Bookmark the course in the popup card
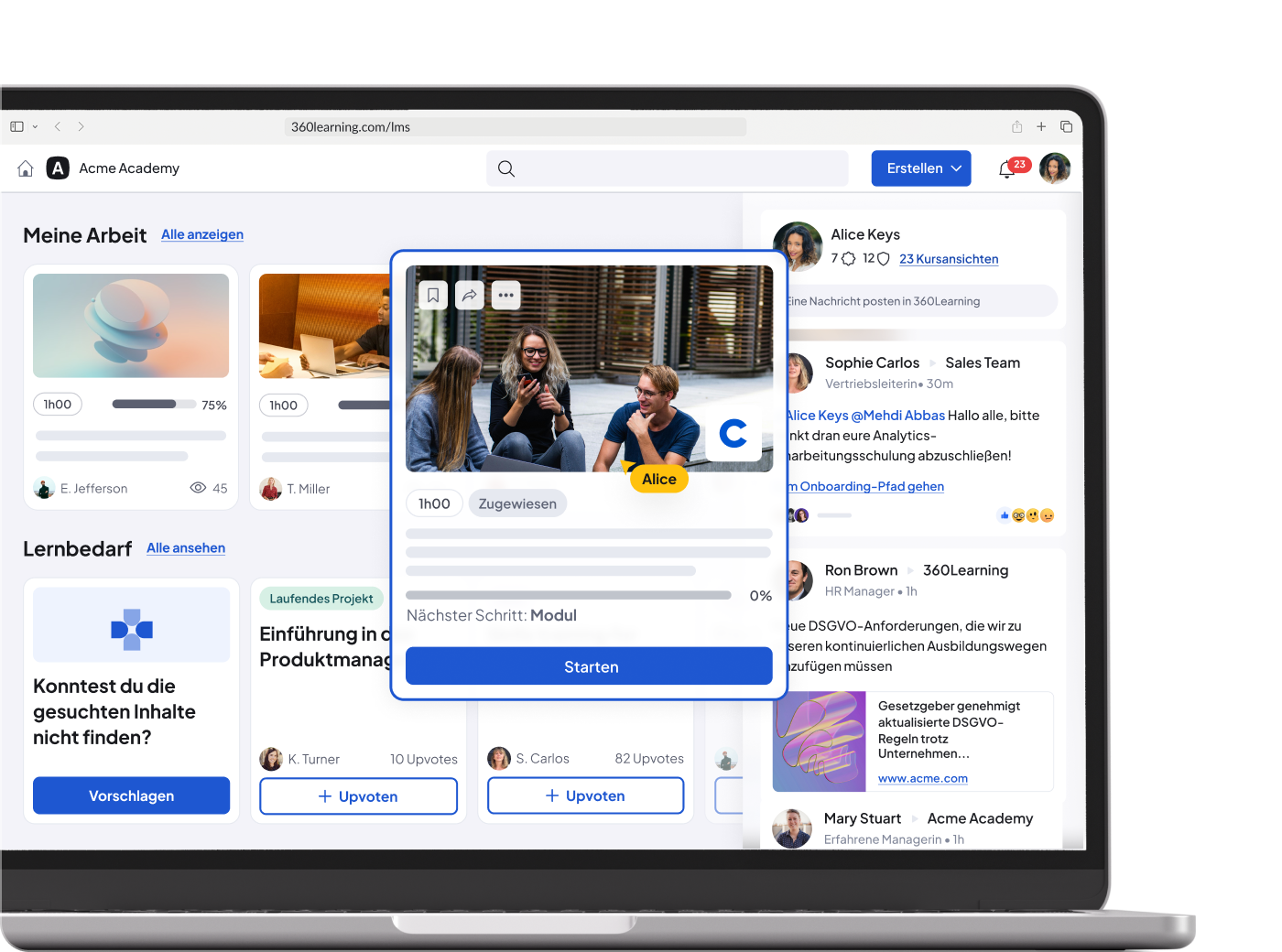 coord(432,295)
